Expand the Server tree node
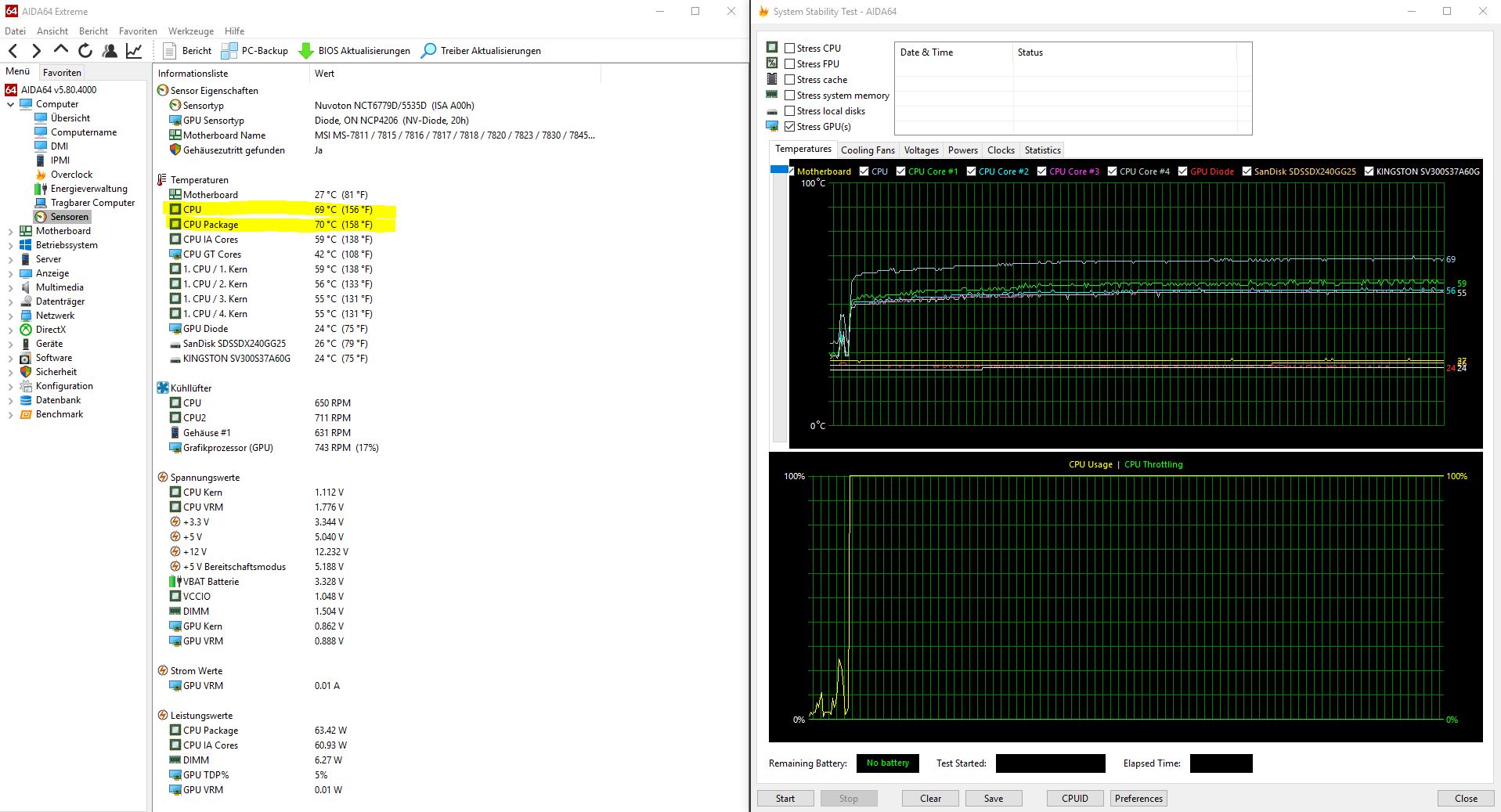The image size is (1501, 812). (10, 259)
